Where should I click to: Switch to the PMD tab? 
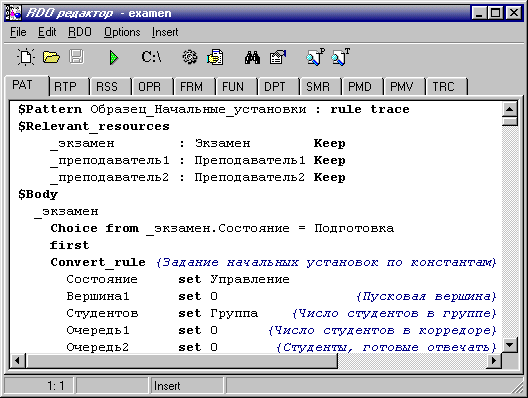pyautogui.click(x=362, y=87)
